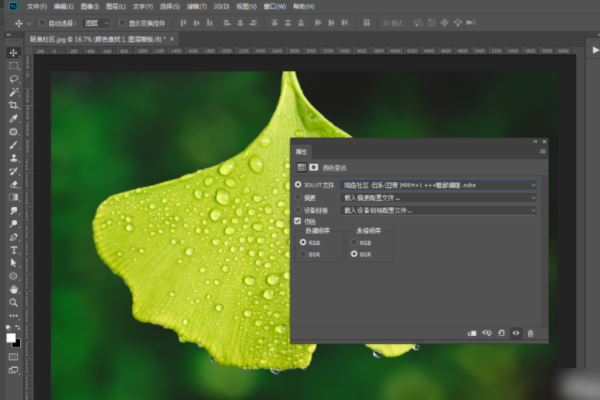Image resolution: width=600 pixels, height=400 pixels.
Task: Open Move tool preset picker arrow
Action: [29, 24]
